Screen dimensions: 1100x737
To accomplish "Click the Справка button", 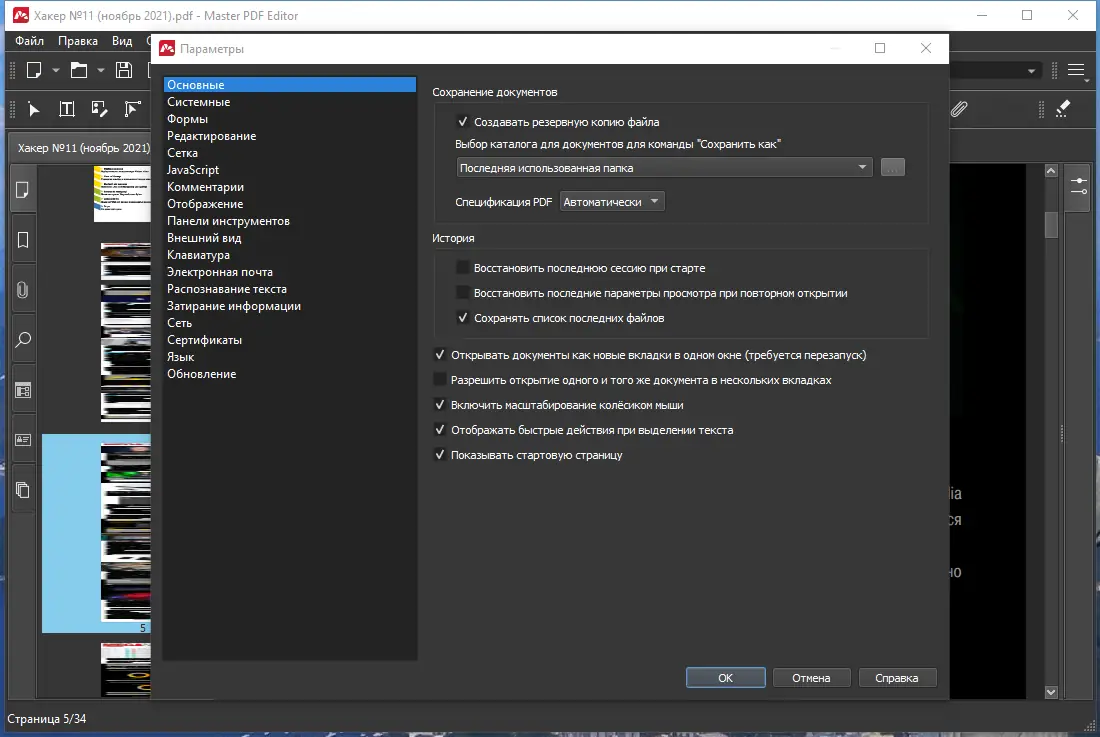I will coord(897,678).
